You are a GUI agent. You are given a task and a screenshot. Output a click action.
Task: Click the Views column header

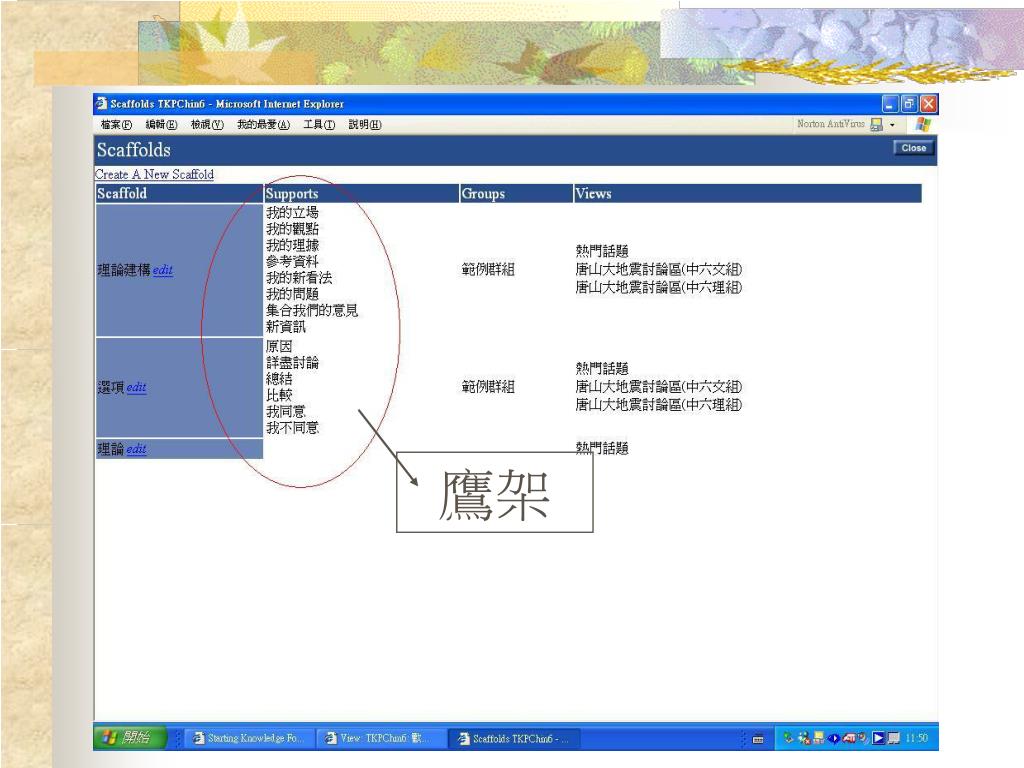[x=747, y=193]
